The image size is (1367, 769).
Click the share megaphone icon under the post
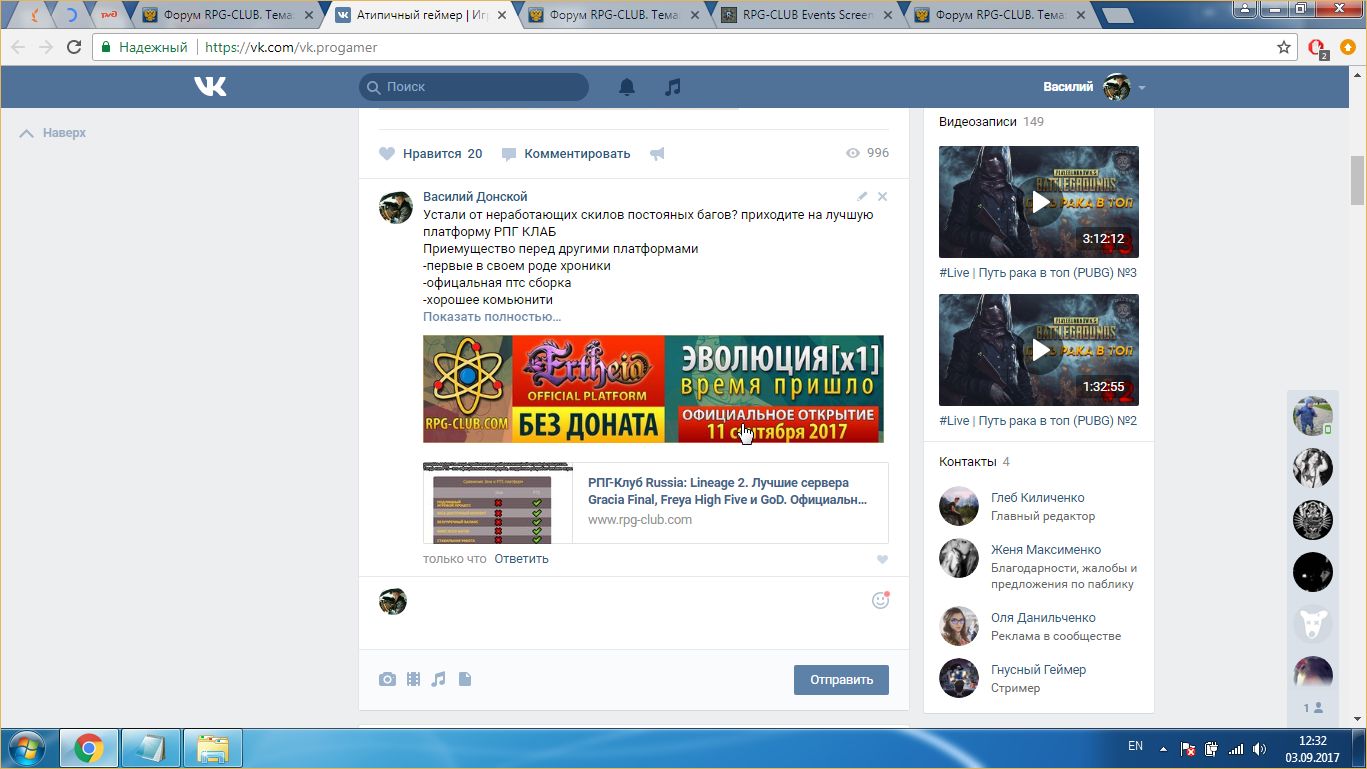[x=657, y=154]
